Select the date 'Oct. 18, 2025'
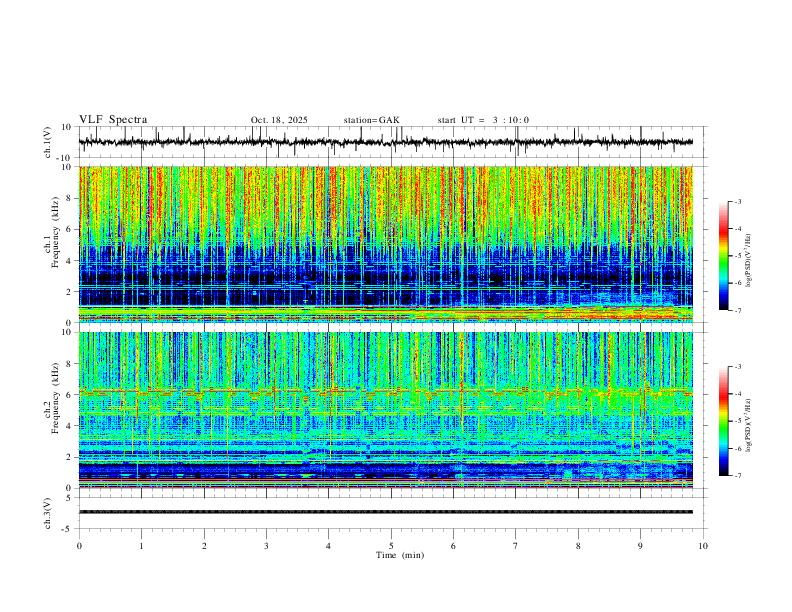Image resolution: width=792 pixels, height=612 pixels. (x=279, y=120)
